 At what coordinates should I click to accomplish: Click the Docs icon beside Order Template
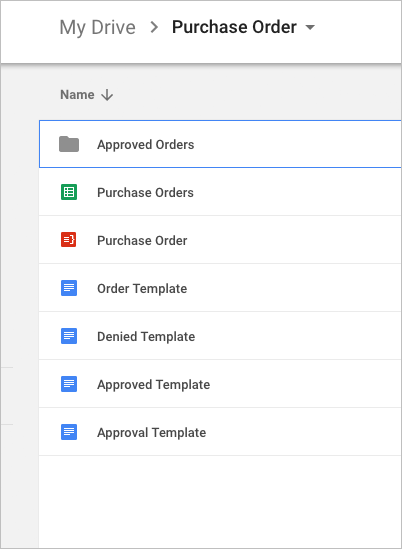tap(69, 288)
